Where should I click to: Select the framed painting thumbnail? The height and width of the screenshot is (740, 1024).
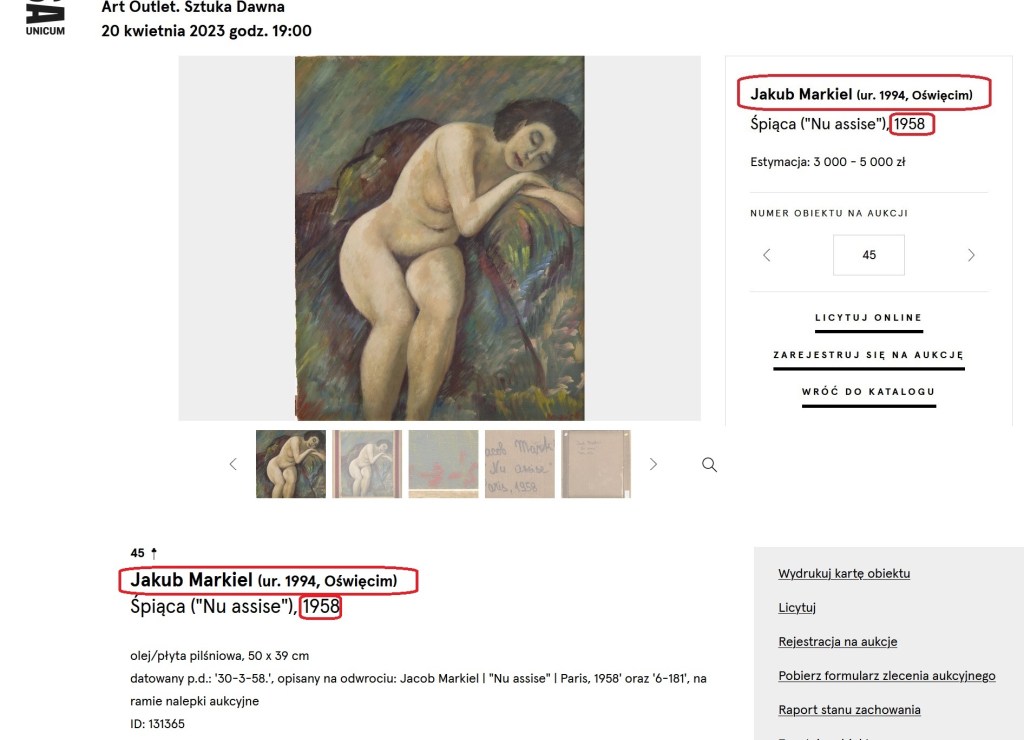pyautogui.click(x=367, y=464)
